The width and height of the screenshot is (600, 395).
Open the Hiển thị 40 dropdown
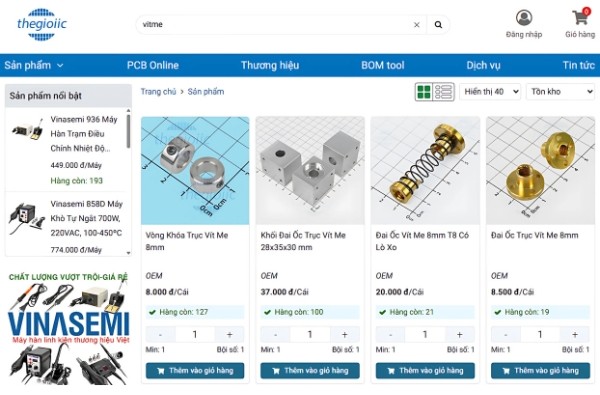point(490,92)
